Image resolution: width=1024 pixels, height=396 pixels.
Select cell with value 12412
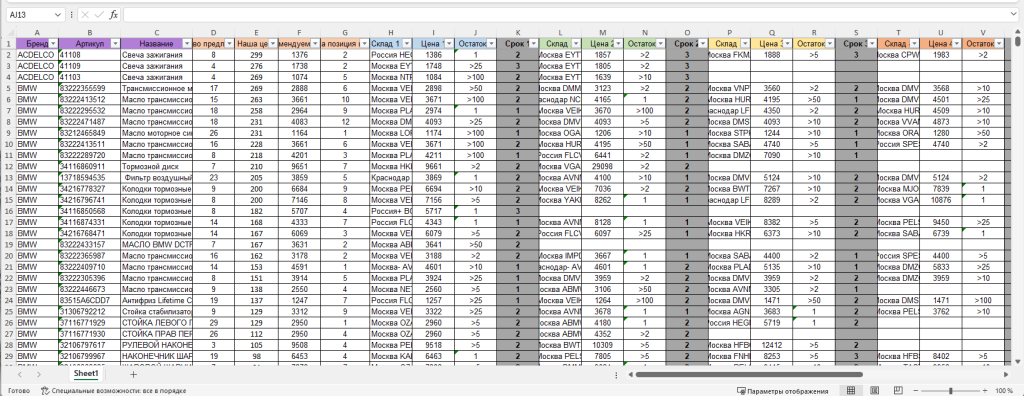771,344
